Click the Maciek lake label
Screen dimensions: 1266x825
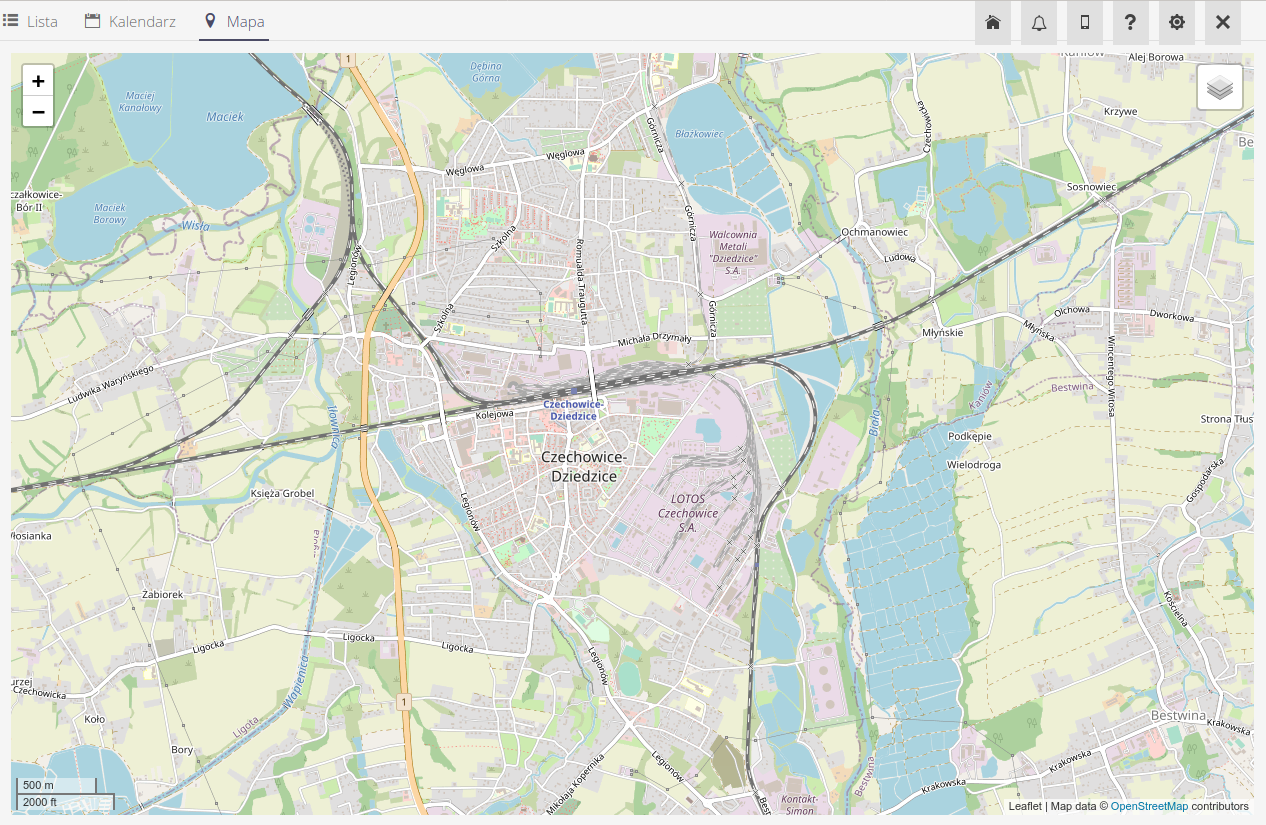225,117
